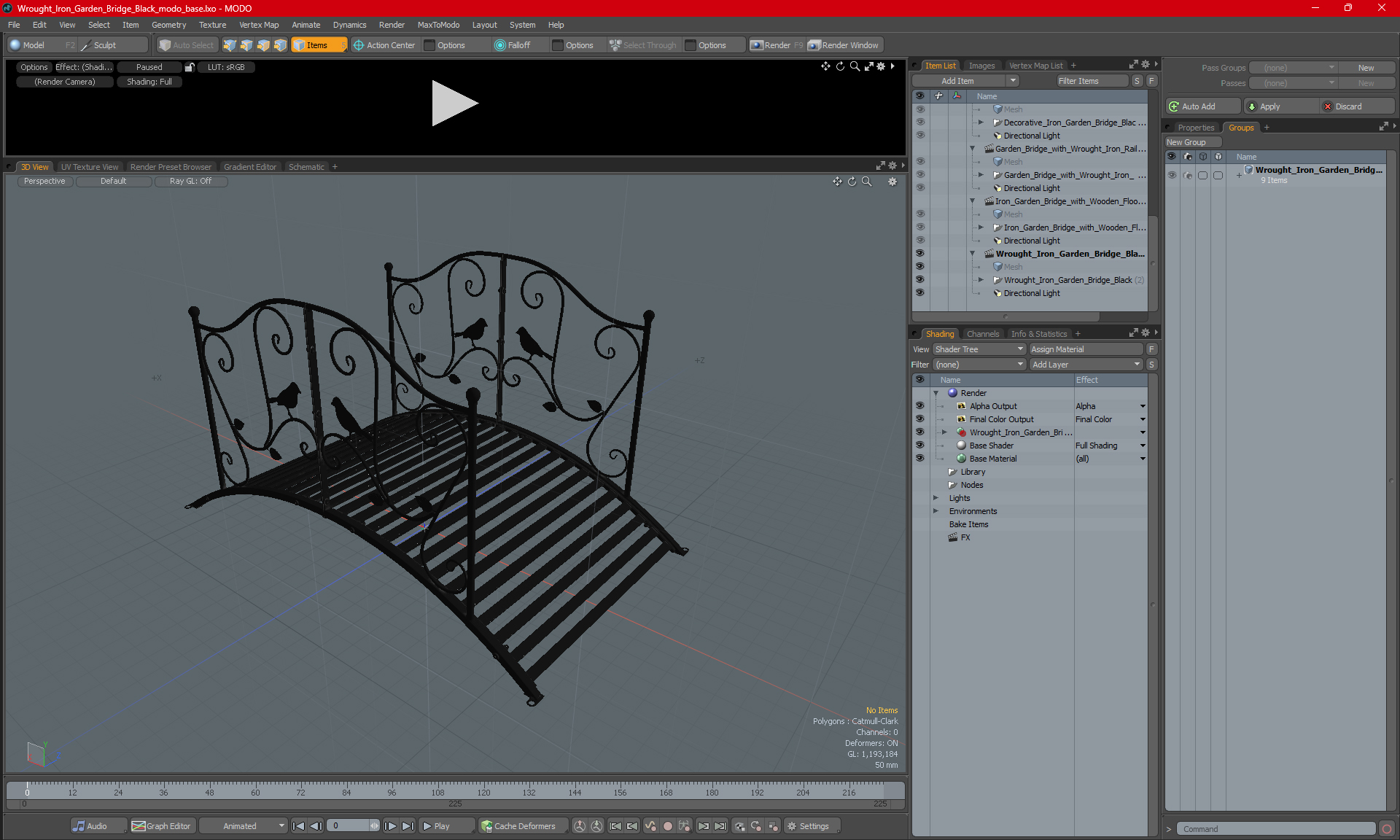Screen dimensions: 1400x840
Task: Click the Sculpt mode icon
Action: click(x=85, y=45)
